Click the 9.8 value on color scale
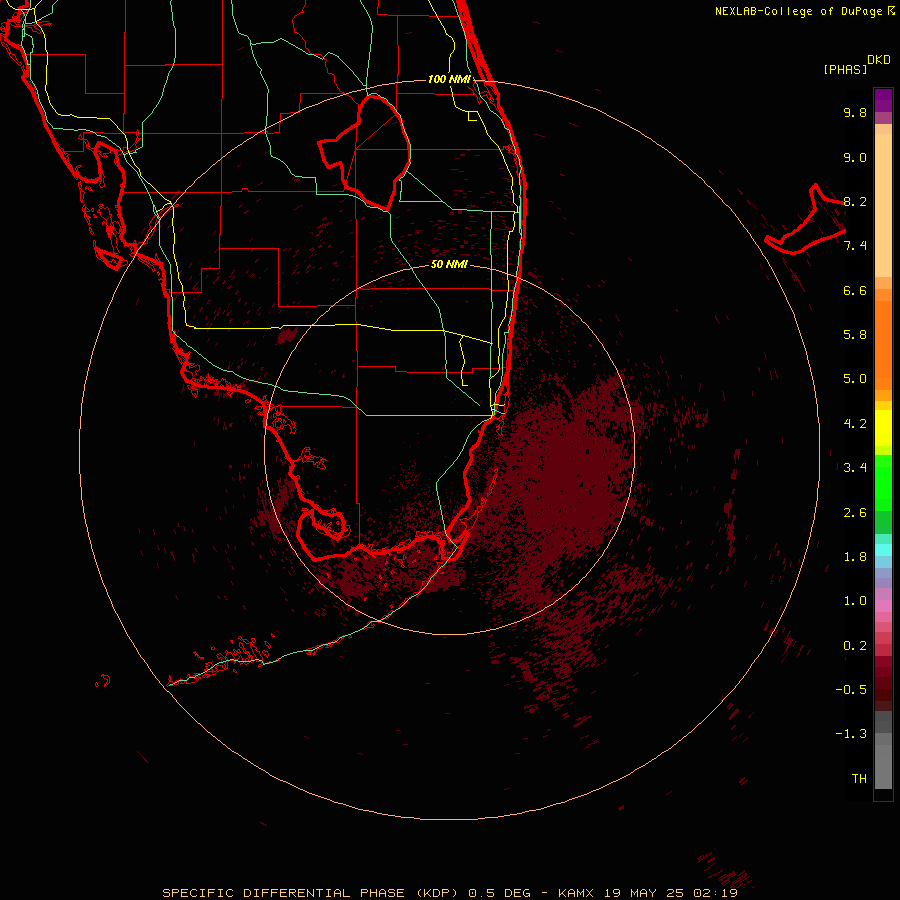Screen dimensions: 900x900 [855, 112]
